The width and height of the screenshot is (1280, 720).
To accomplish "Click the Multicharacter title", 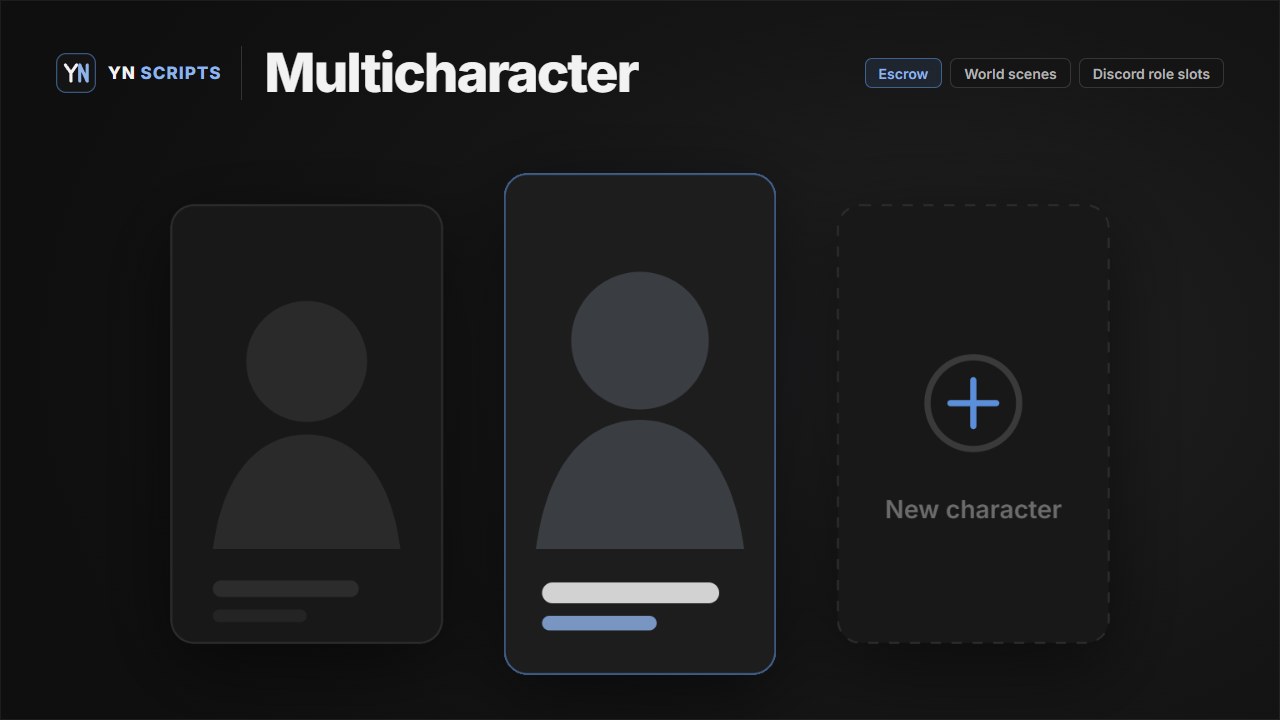I will [x=451, y=73].
